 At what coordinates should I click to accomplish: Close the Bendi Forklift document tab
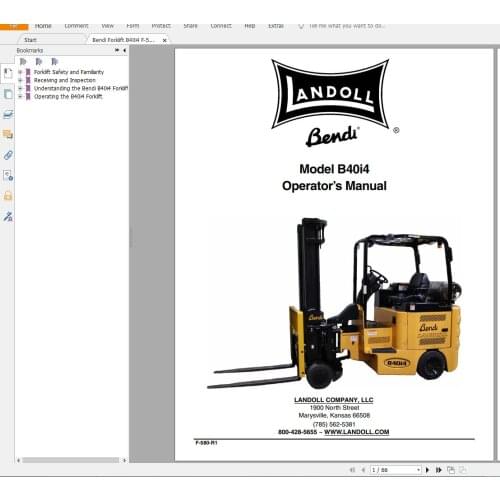tap(164, 40)
